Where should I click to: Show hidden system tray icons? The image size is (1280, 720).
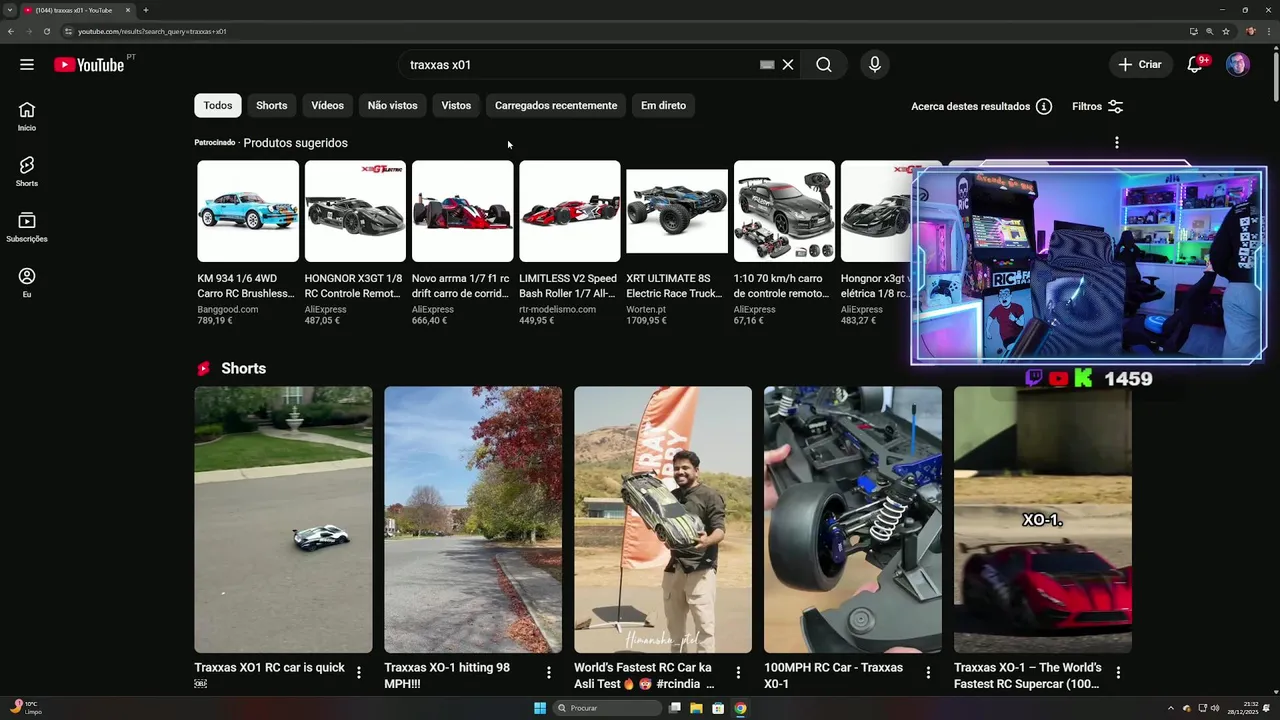1171,708
